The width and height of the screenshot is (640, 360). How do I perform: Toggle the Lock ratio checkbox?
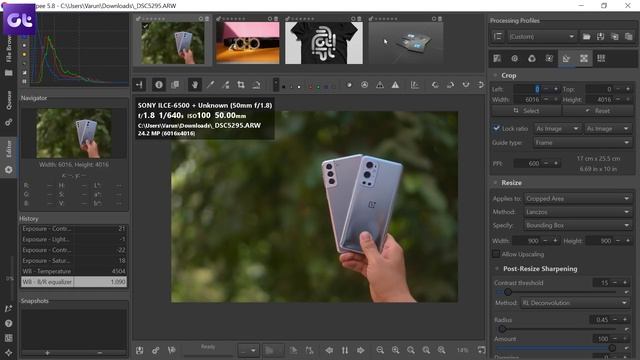[496, 128]
